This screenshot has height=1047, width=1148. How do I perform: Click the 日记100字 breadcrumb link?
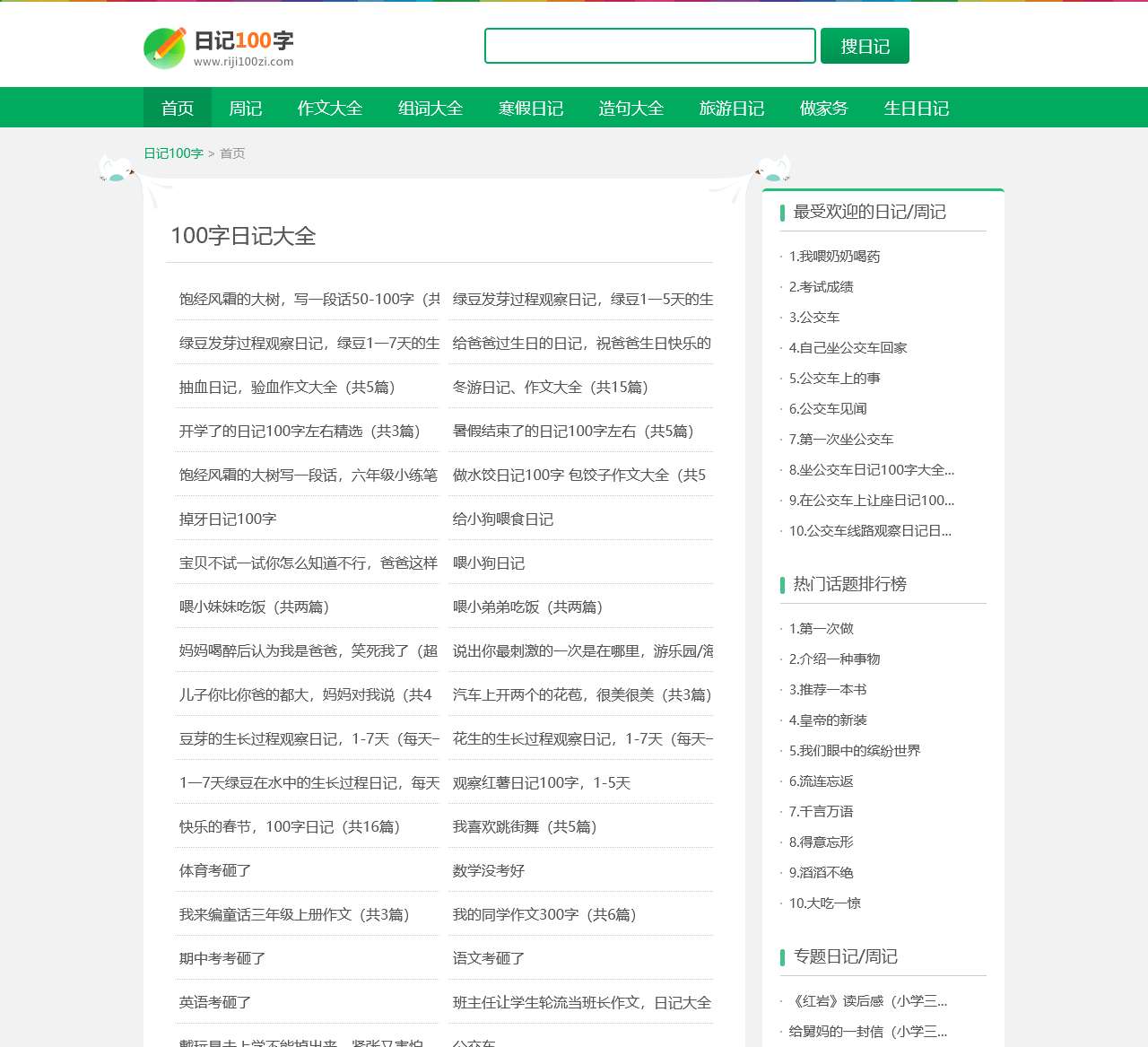173,153
